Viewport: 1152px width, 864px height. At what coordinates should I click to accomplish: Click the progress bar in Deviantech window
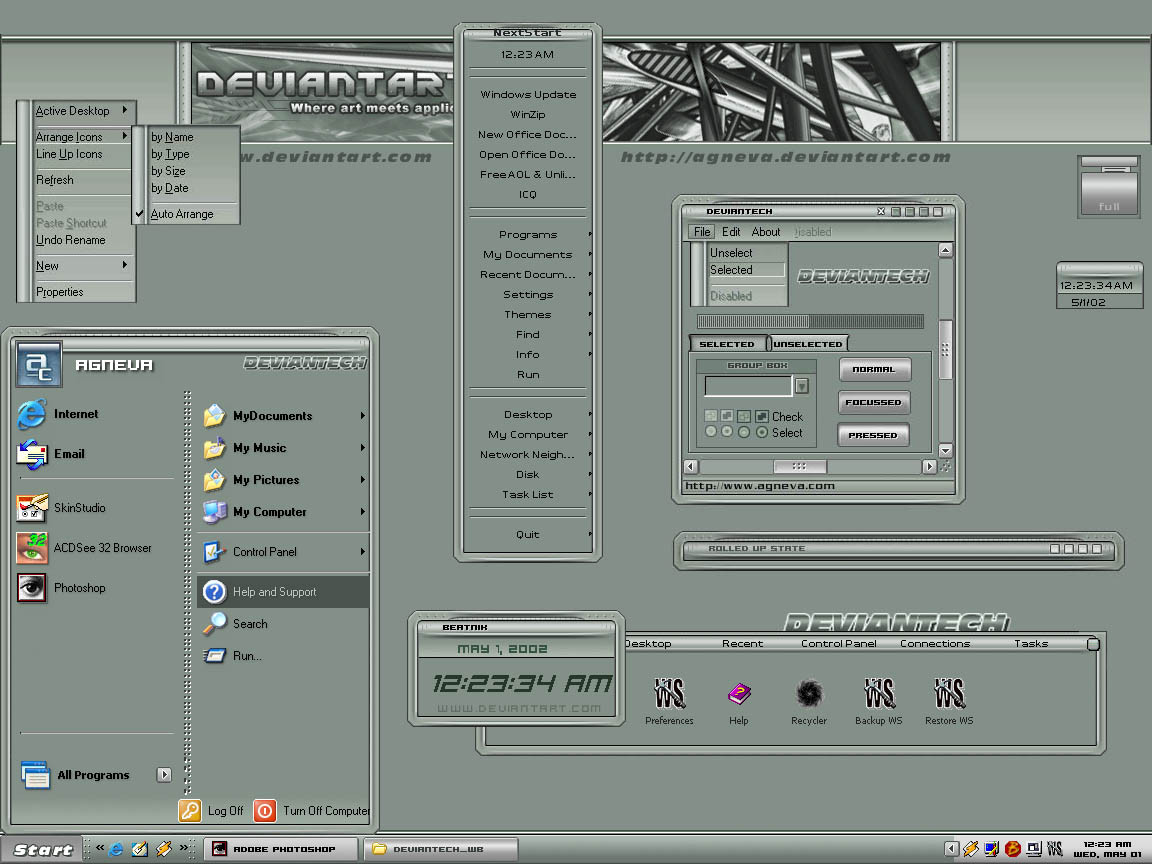pyautogui.click(x=810, y=321)
